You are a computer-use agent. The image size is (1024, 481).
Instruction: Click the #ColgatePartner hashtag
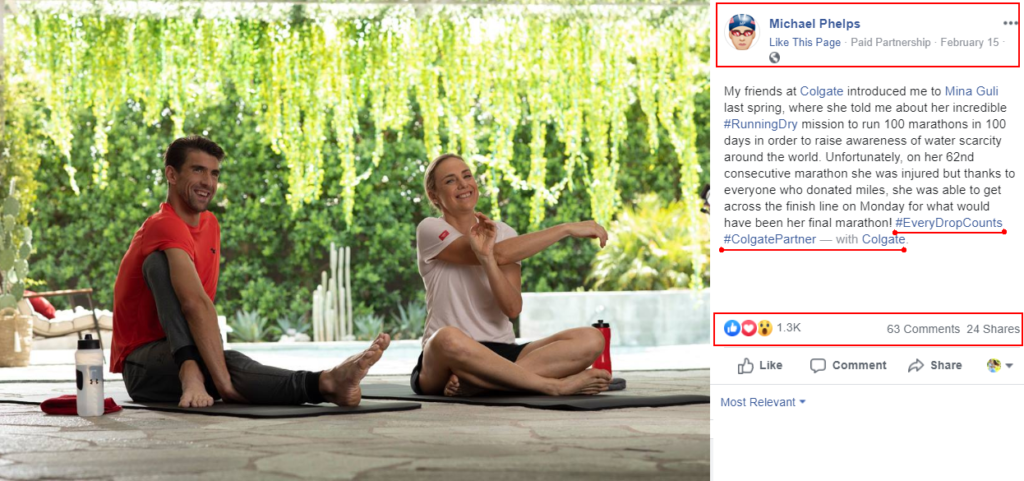770,240
